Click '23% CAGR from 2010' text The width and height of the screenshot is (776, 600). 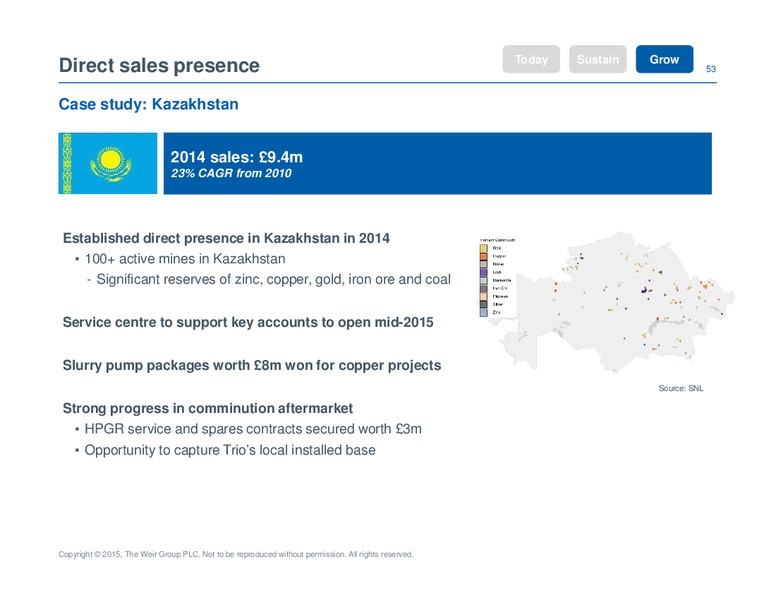point(231,173)
